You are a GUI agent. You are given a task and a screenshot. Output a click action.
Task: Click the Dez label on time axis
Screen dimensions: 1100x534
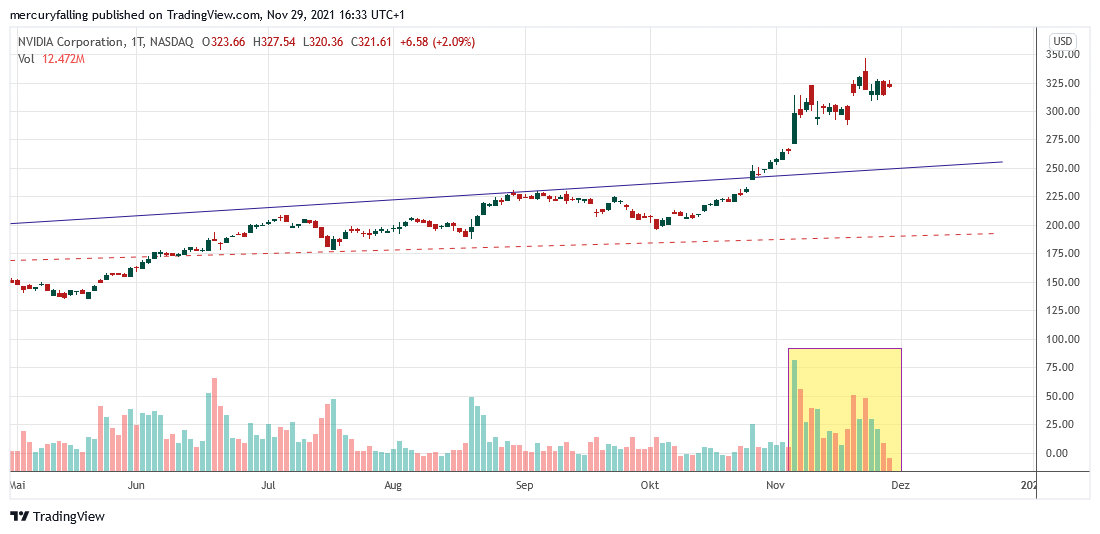[900, 485]
